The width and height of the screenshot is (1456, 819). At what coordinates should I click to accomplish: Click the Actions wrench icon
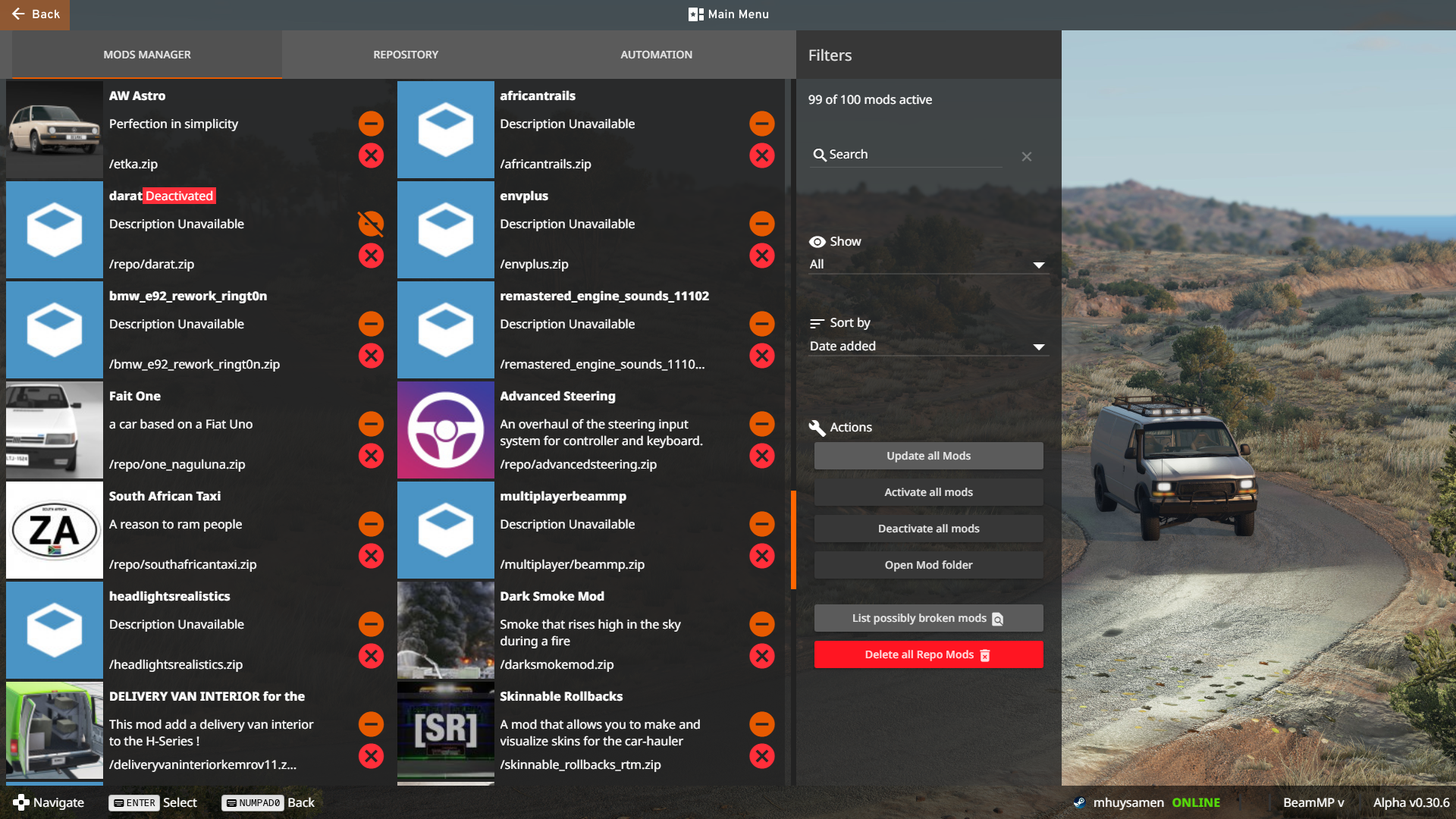click(817, 428)
